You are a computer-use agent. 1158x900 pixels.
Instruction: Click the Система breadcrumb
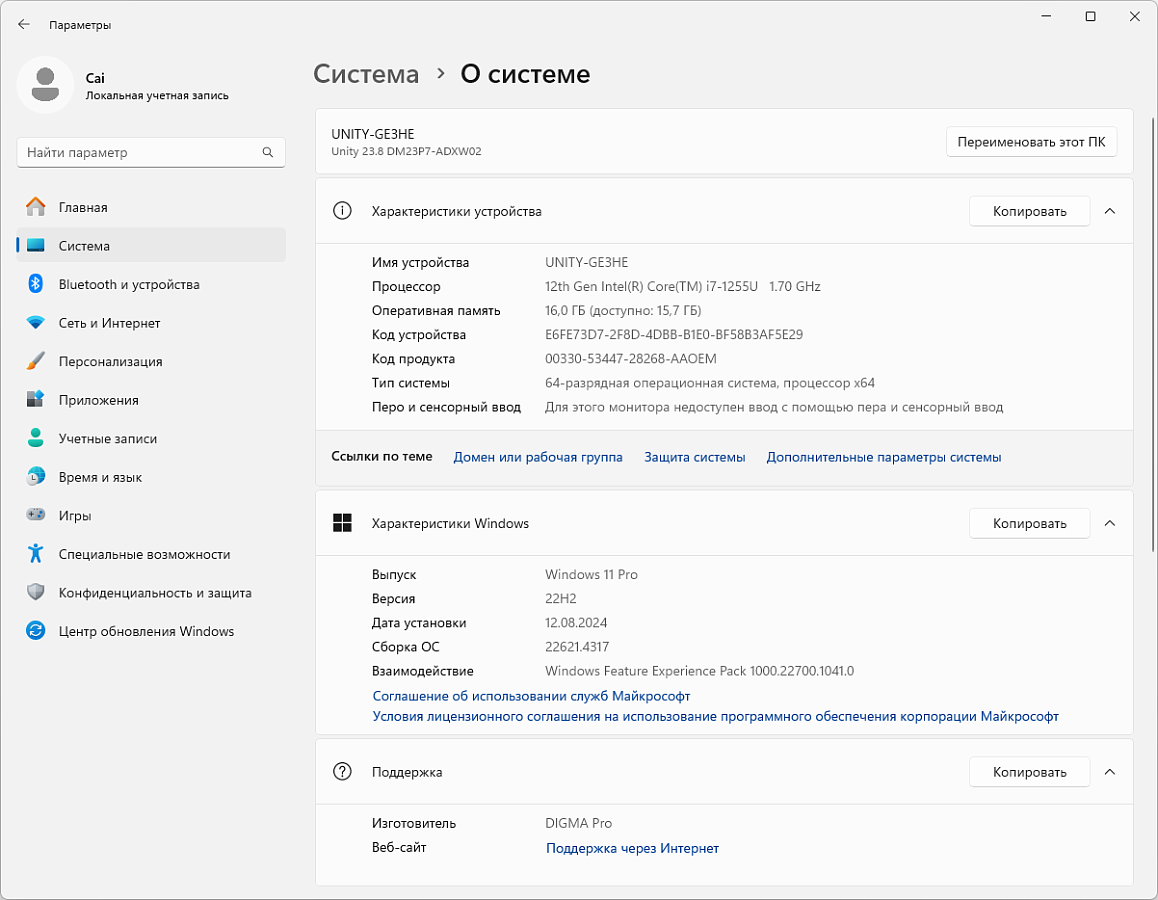pos(366,74)
